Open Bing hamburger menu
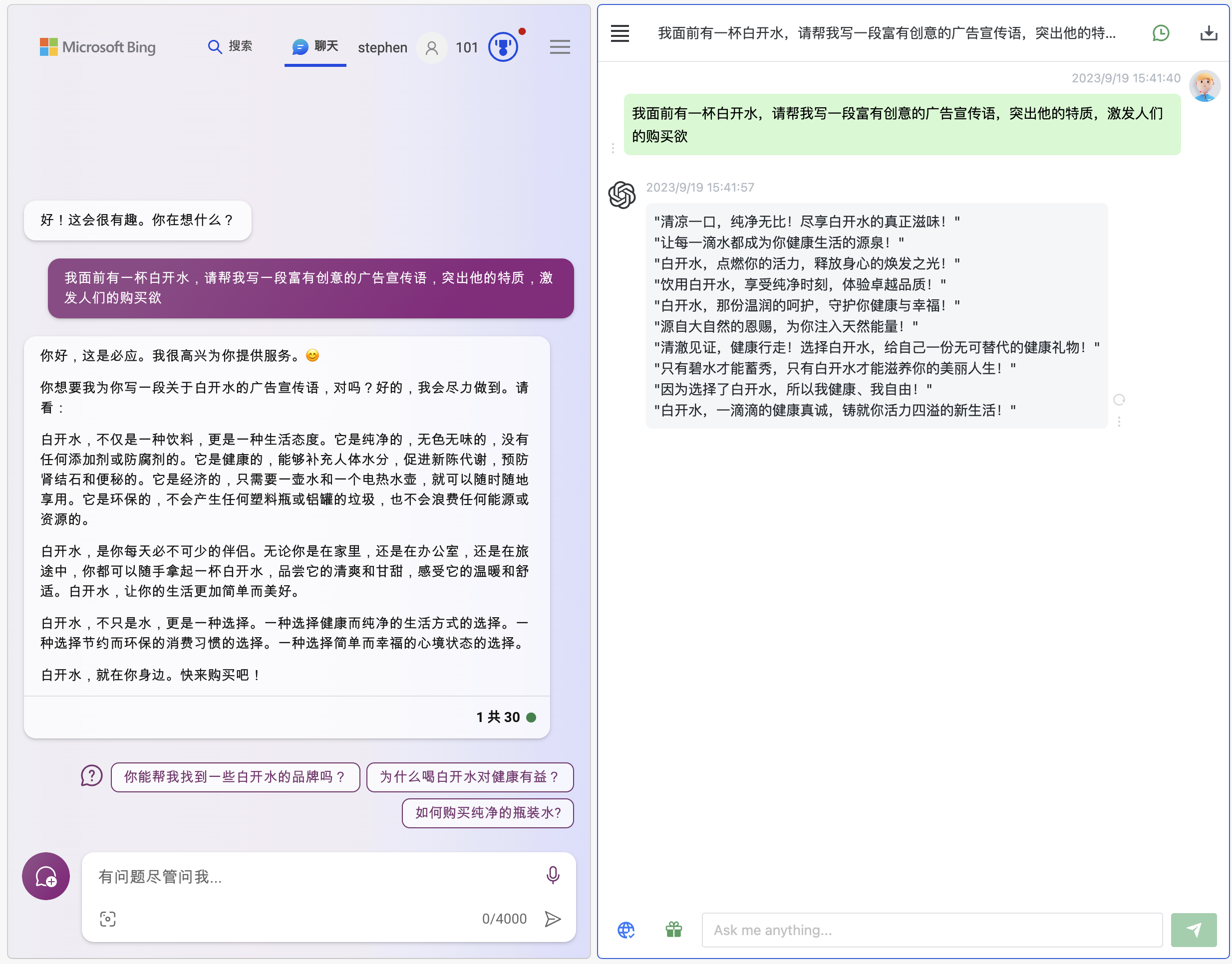The width and height of the screenshot is (1232, 964). (560, 47)
